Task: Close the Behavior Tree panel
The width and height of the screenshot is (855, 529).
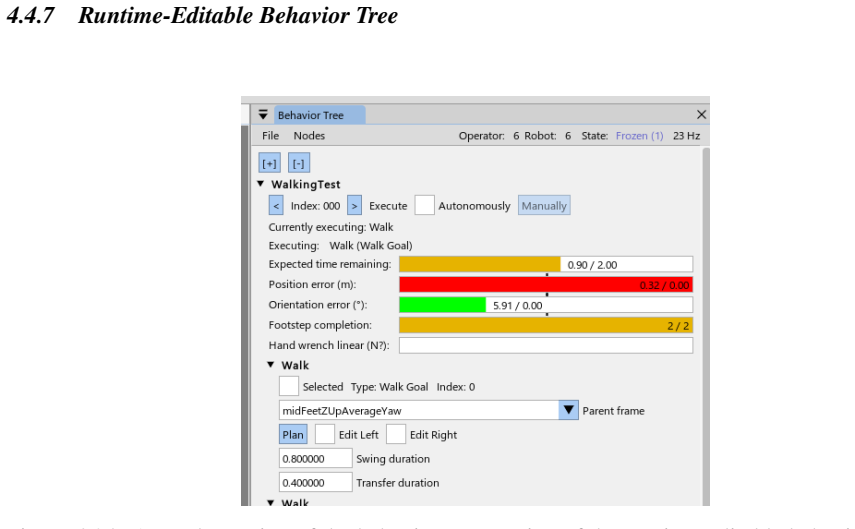Action: (x=701, y=115)
